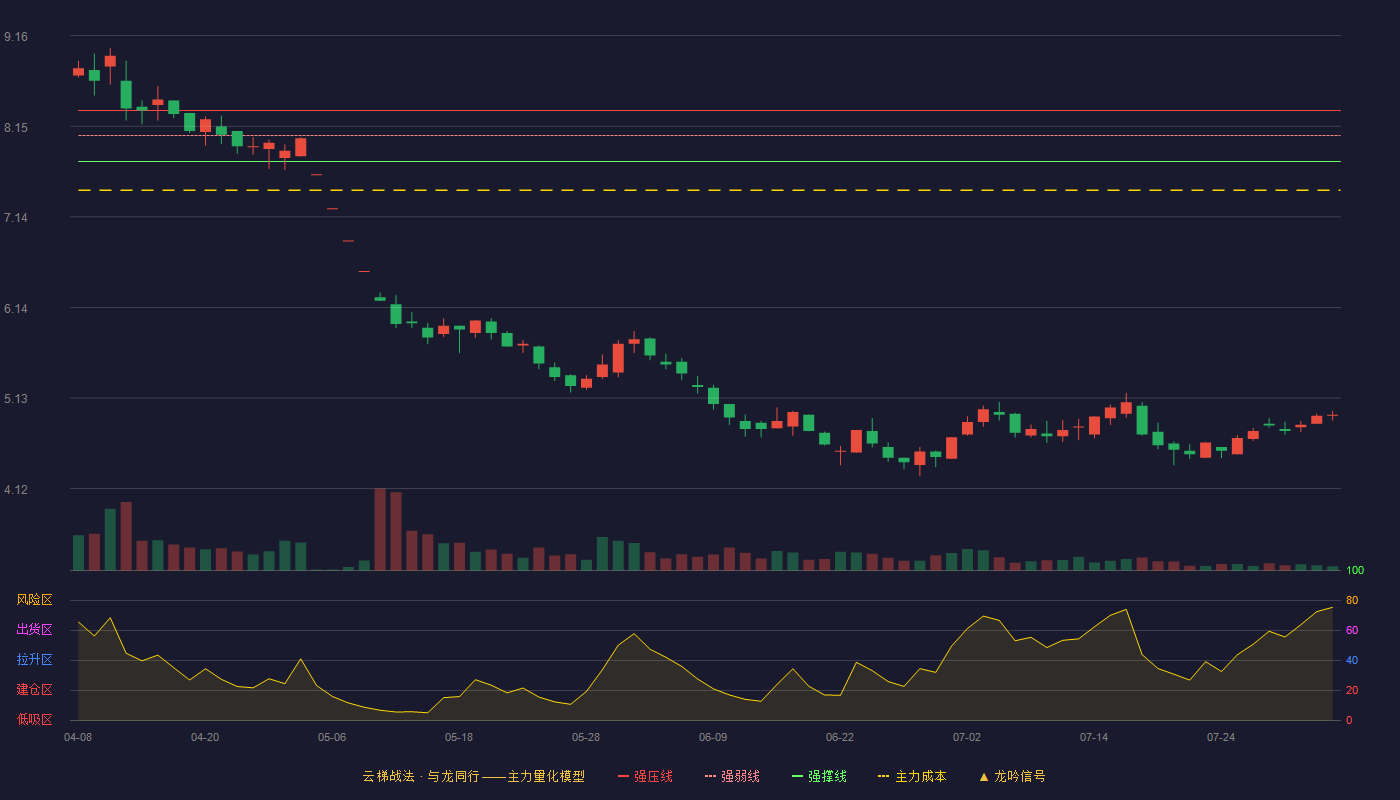
Task: Click the last candlestick at far right
Action: point(1332,415)
